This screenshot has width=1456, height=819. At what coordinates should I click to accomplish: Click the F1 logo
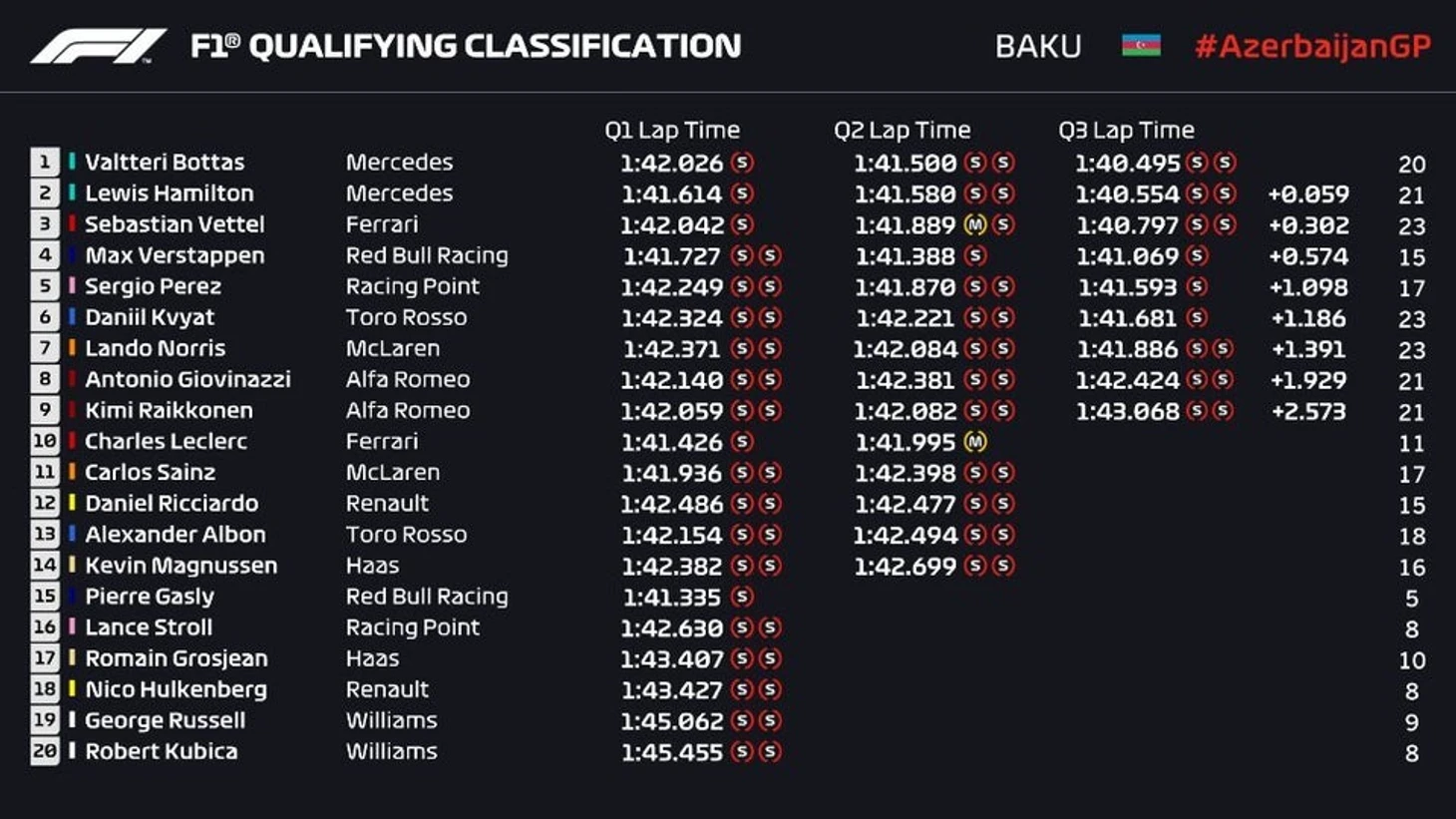pyautogui.click(x=98, y=46)
